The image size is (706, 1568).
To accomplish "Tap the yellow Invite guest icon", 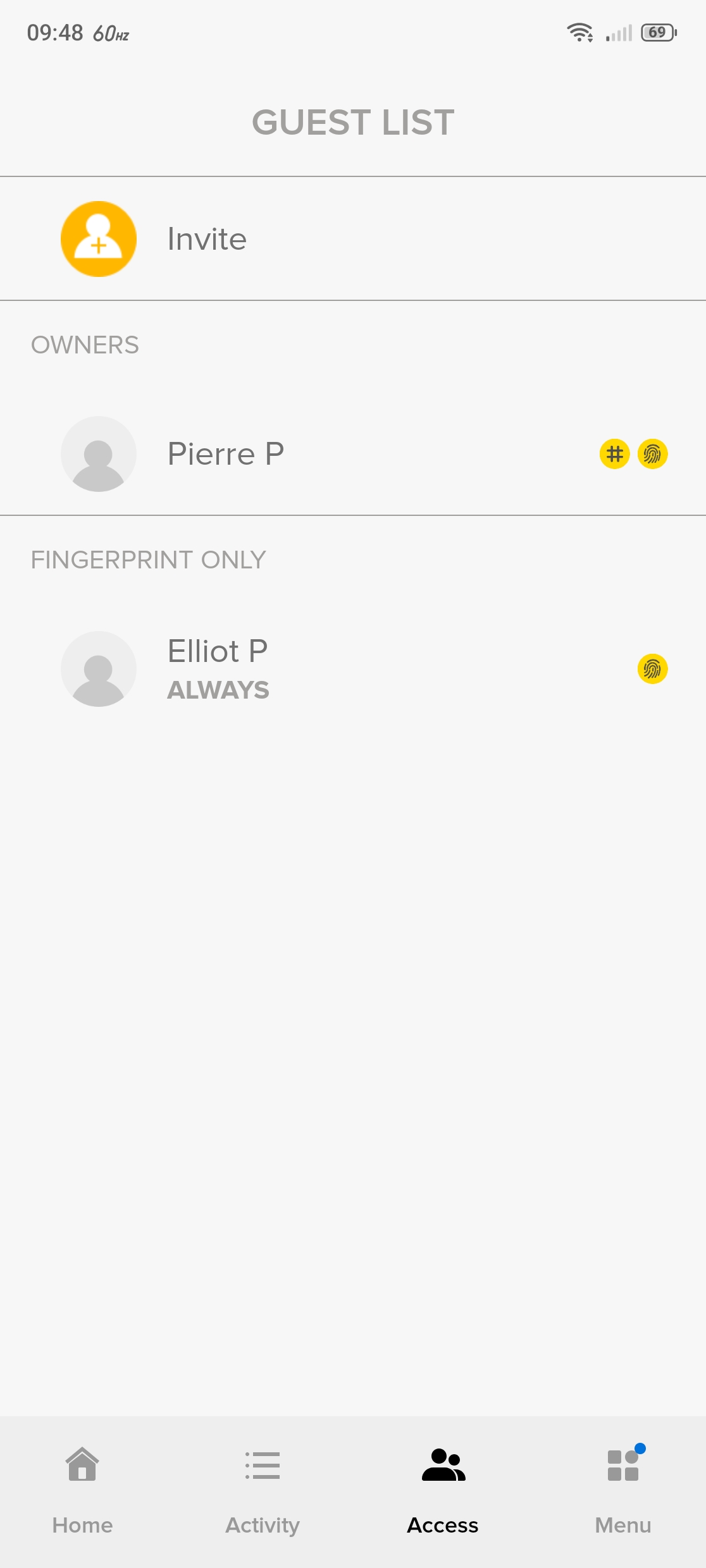I will pos(99,239).
